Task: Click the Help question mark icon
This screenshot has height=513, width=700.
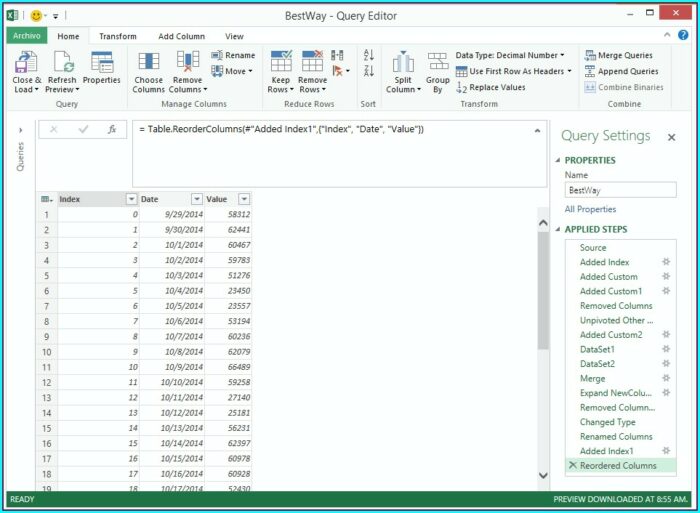Action: [683, 35]
